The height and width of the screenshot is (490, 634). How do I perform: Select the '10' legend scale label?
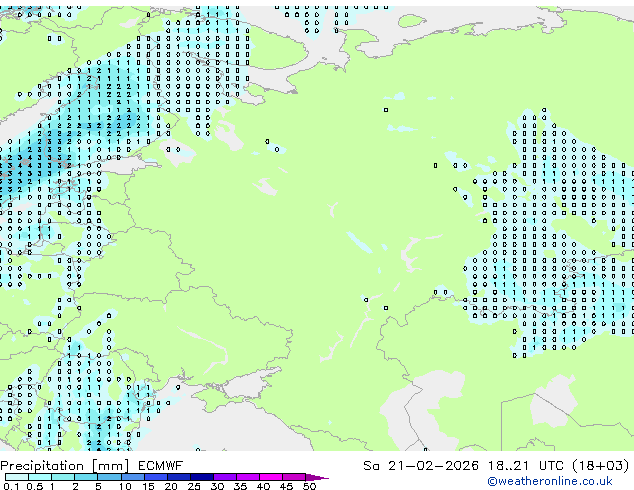(125, 486)
